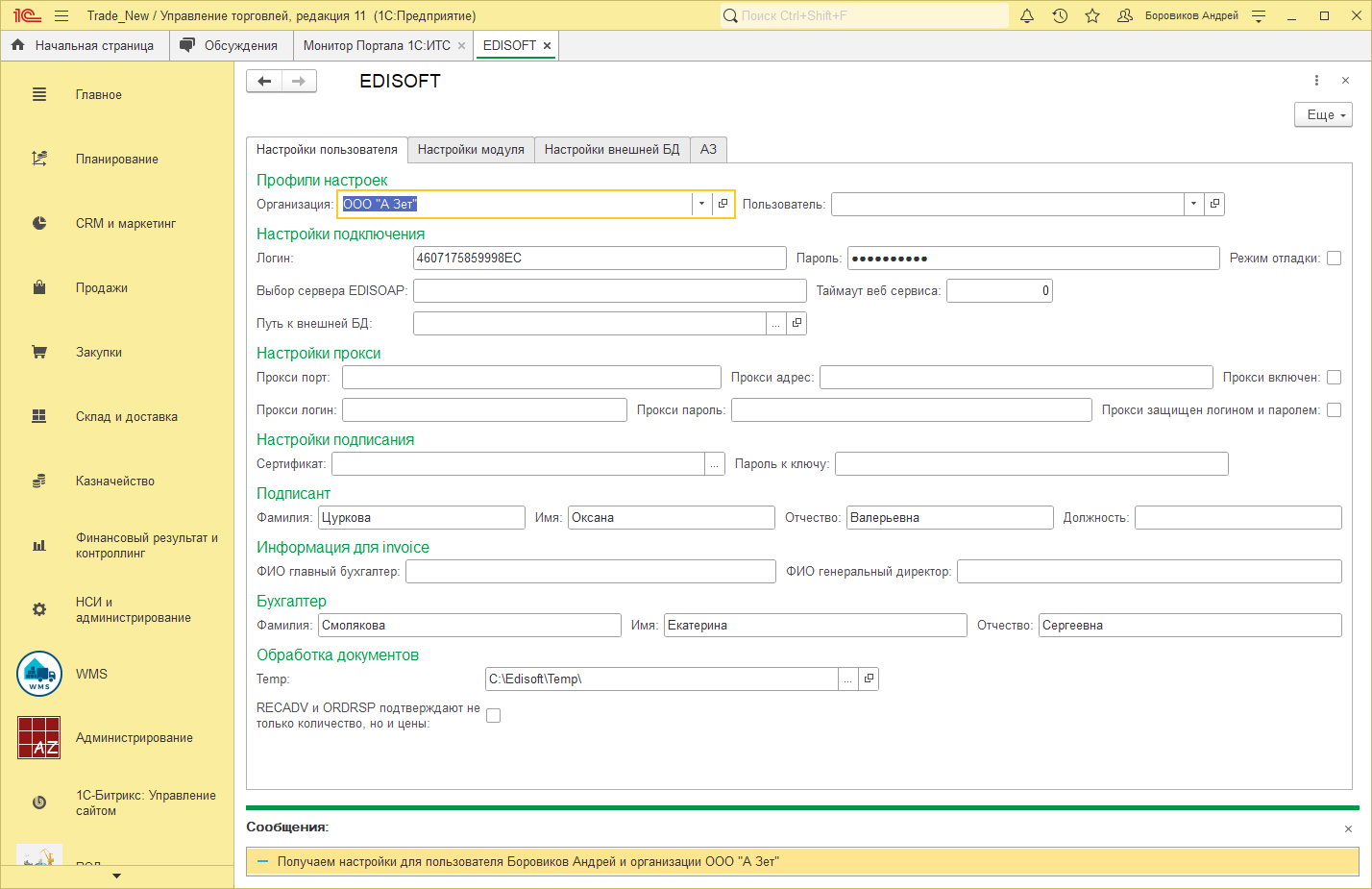Click the favorites star icon
Viewport: 1372px width, 889px height.
point(1092,15)
